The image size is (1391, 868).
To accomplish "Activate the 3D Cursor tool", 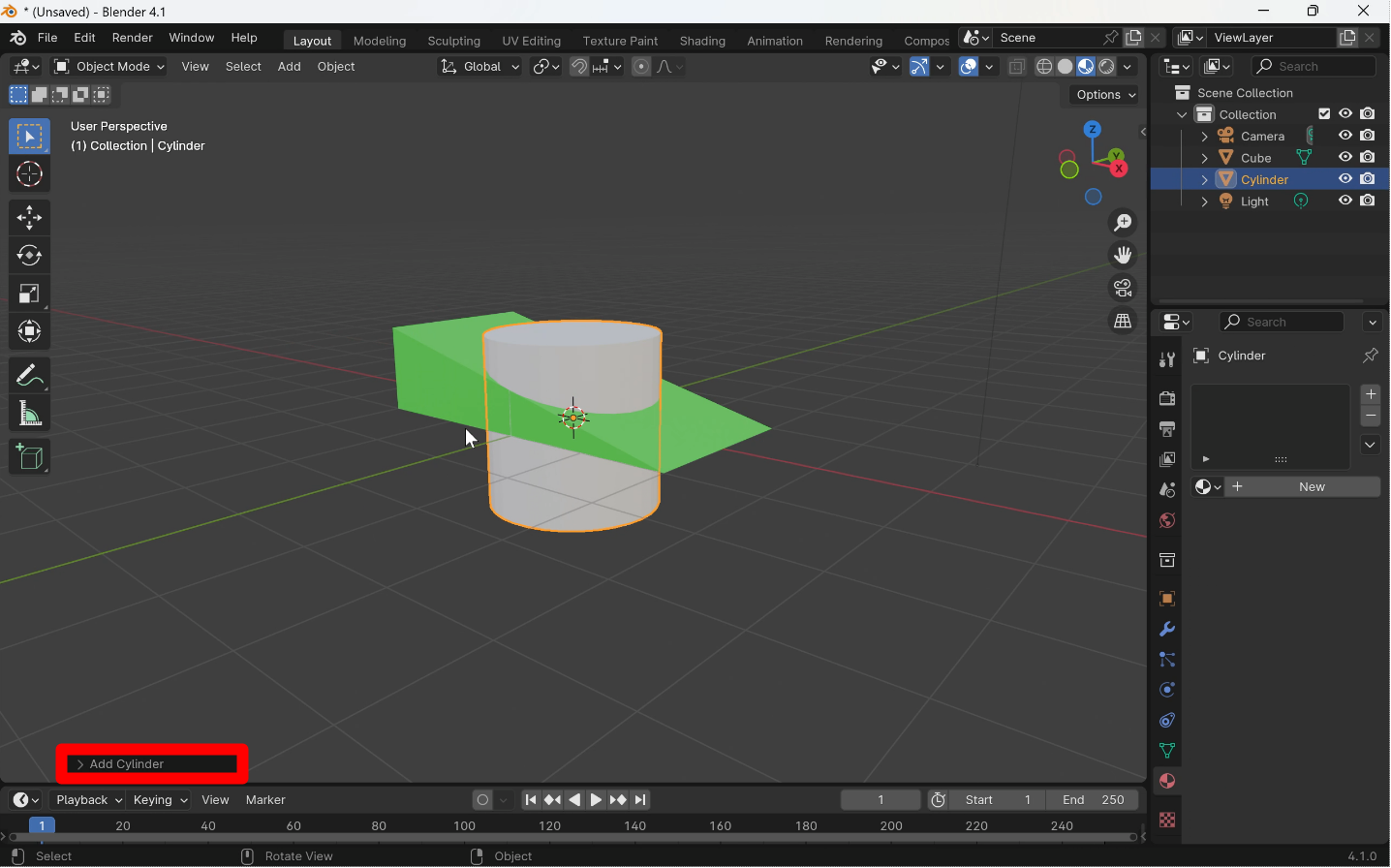I will pyautogui.click(x=29, y=174).
